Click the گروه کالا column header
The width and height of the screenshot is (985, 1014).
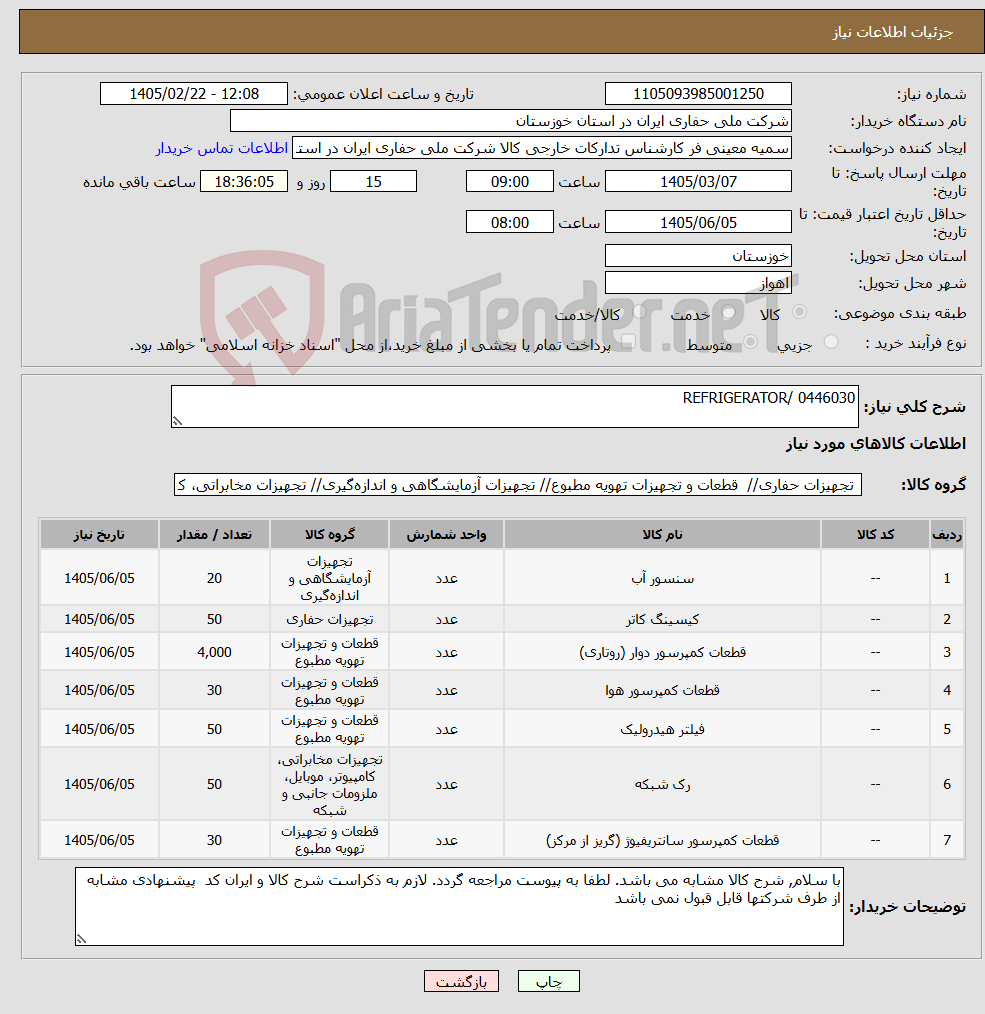[x=329, y=534]
